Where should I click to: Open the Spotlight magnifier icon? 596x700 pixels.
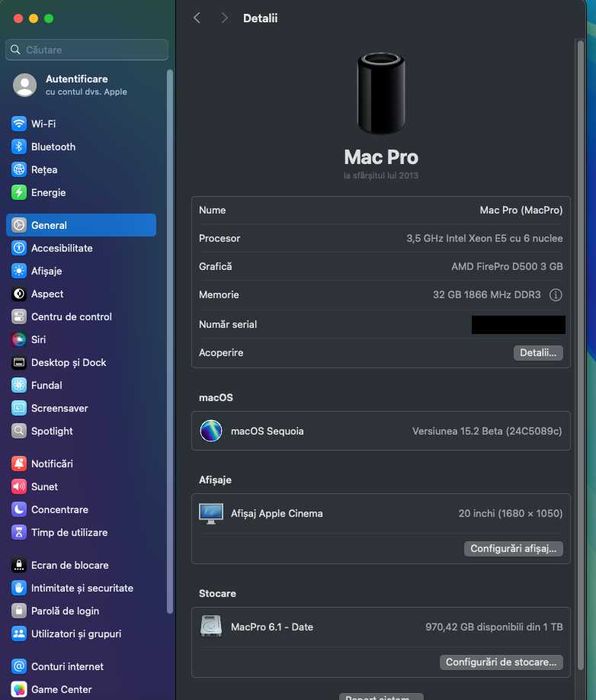point(19,431)
